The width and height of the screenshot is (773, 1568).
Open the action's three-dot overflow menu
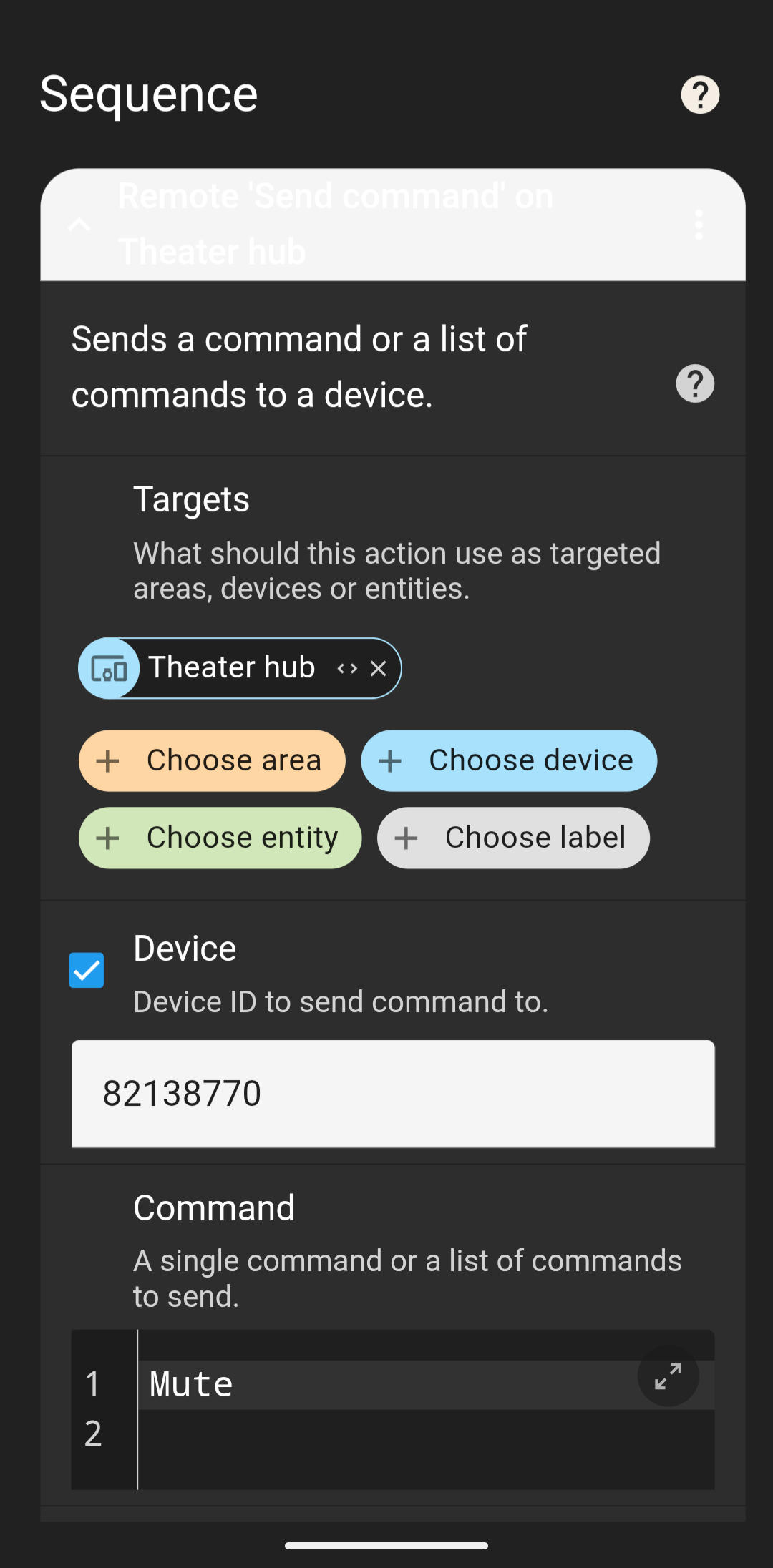tap(699, 225)
